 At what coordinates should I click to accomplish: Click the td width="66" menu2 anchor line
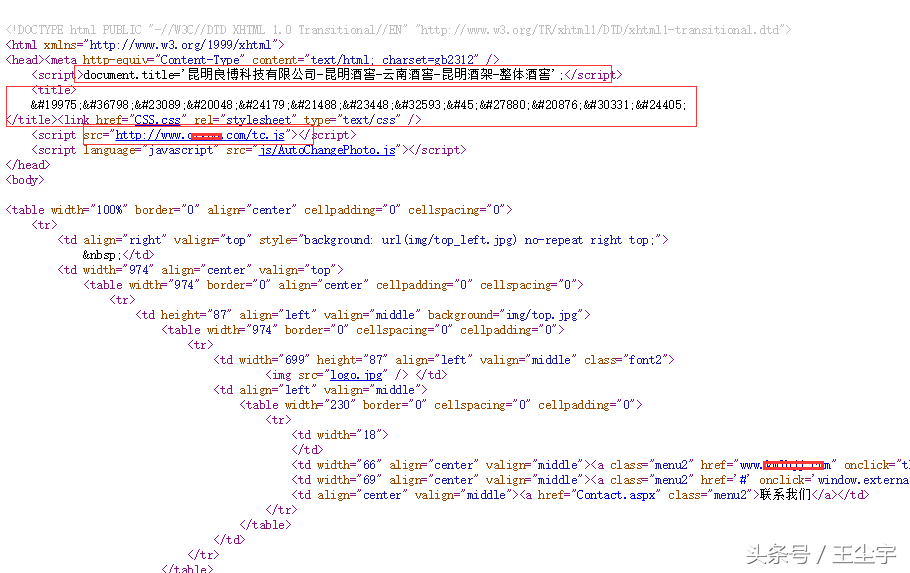600,466
